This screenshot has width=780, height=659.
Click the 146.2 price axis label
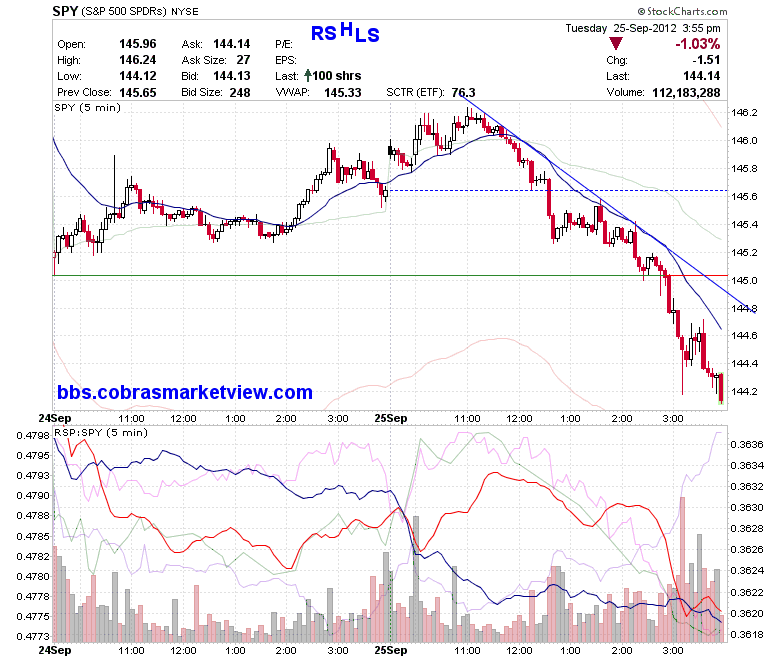[x=744, y=112]
